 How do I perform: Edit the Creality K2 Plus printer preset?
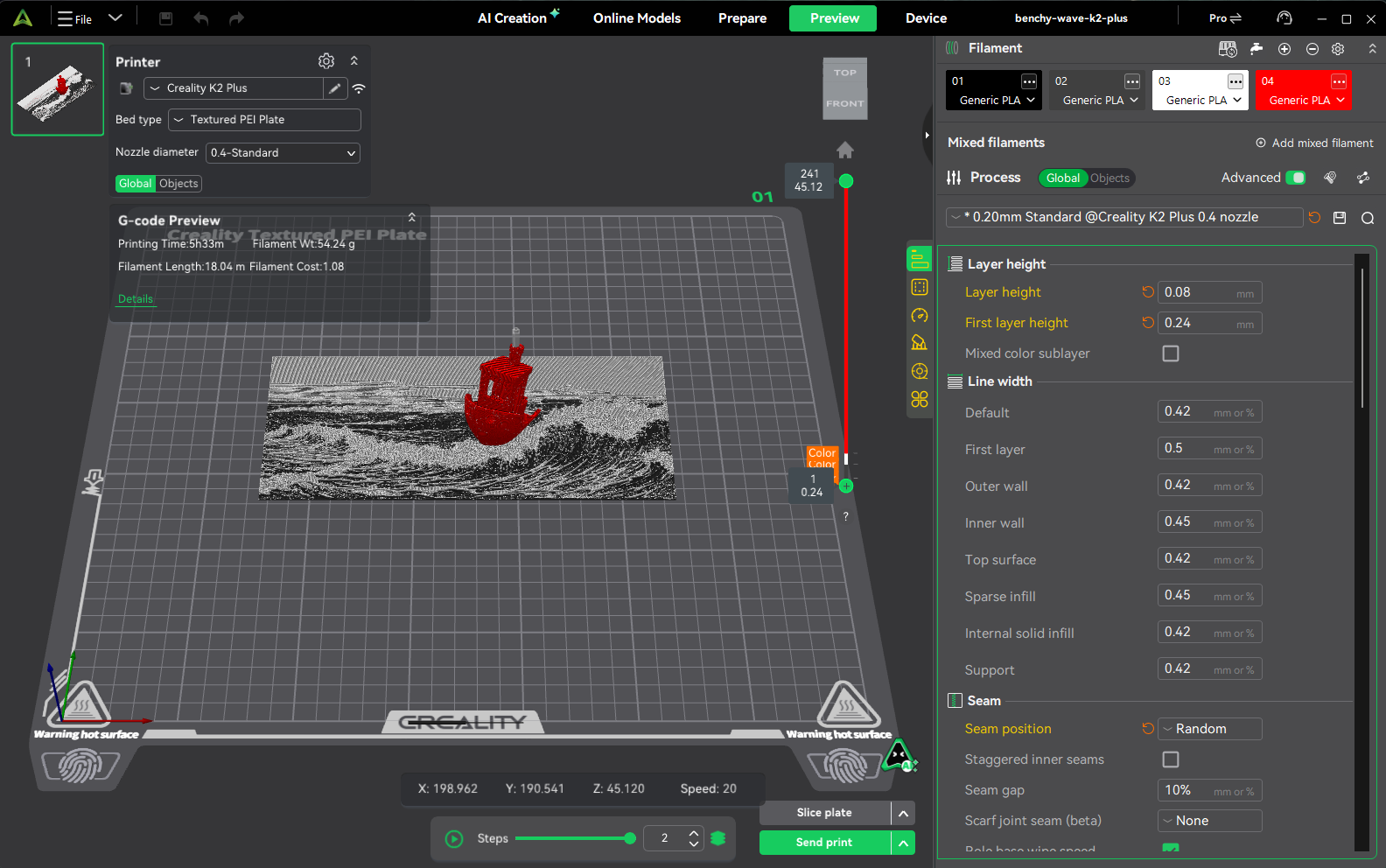point(334,88)
